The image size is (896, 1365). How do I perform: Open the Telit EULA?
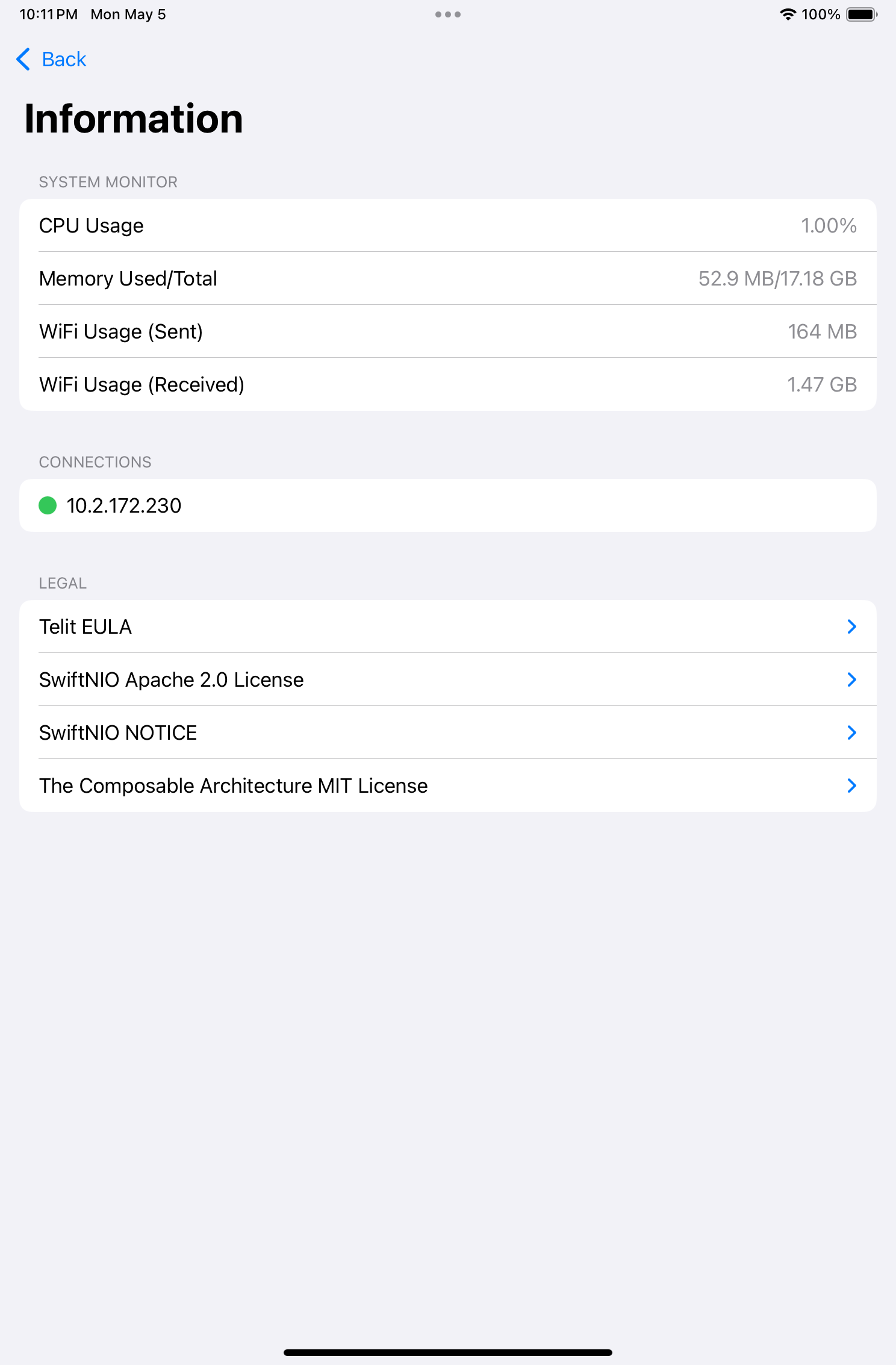(448, 626)
